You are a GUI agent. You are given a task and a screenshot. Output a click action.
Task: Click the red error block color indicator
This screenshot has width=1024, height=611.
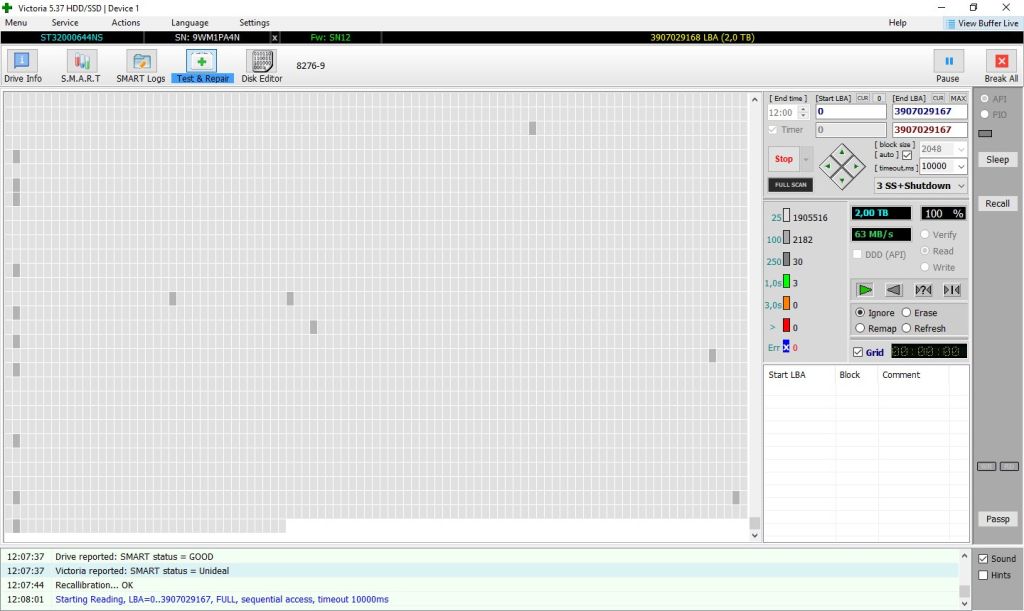pyautogui.click(x=786, y=325)
